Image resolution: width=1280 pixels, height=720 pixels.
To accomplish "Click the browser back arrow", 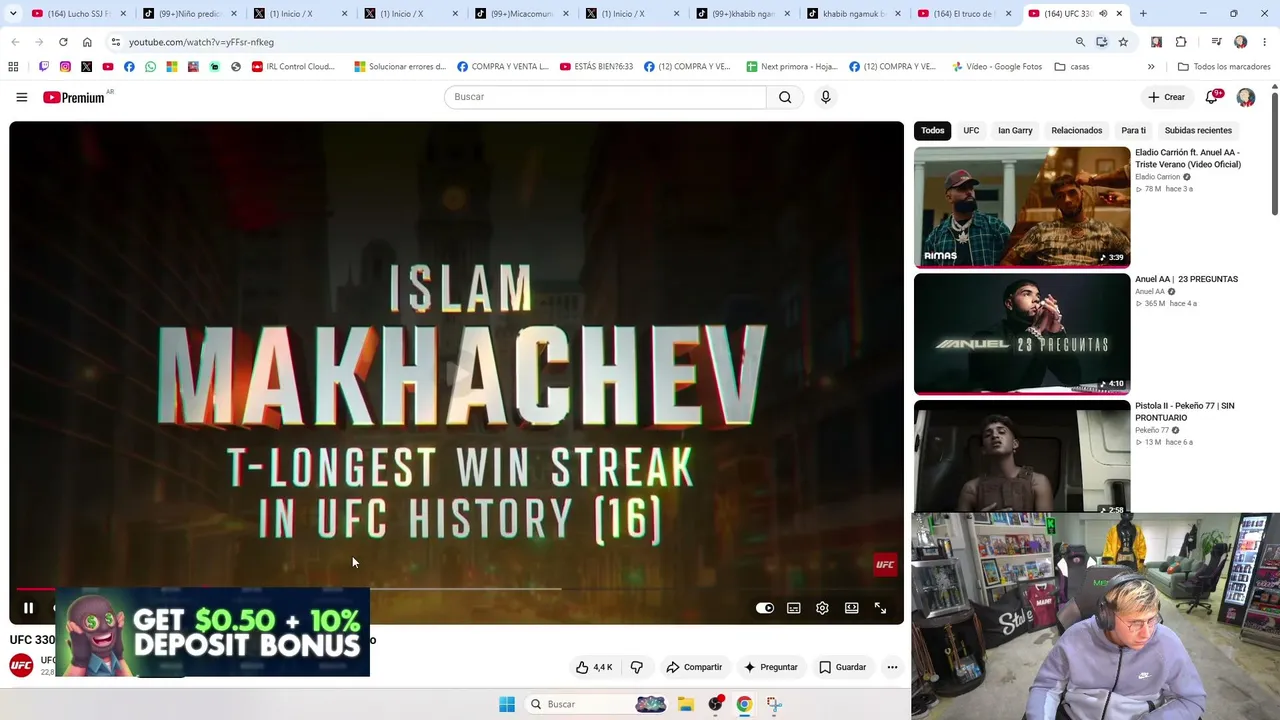I will pyautogui.click(x=15, y=42).
